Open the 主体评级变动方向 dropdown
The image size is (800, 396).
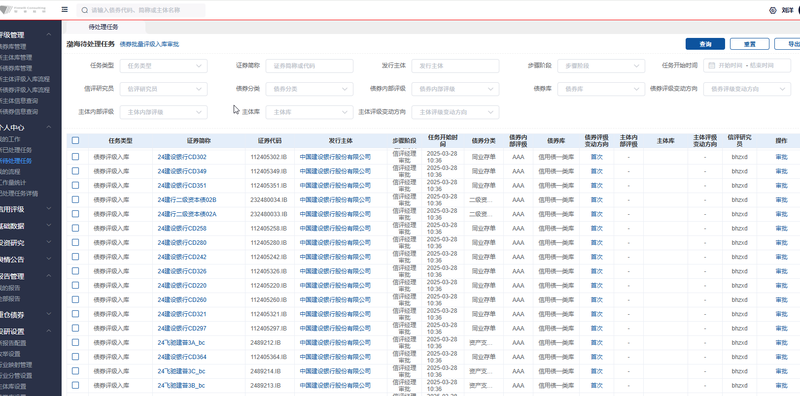pyautogui.click(x=455, y=112)
